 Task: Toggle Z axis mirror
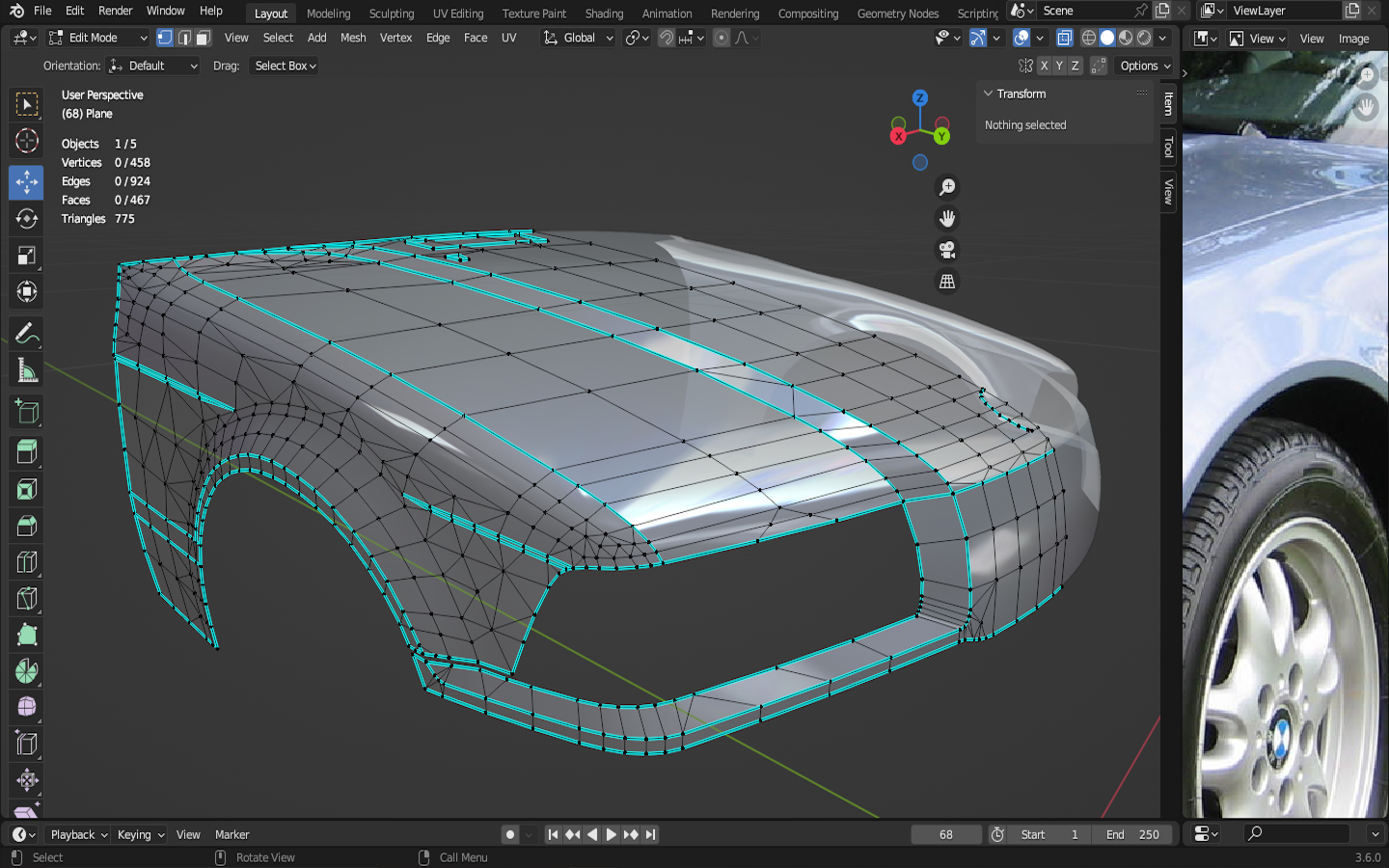click(x=1075, y=66)
